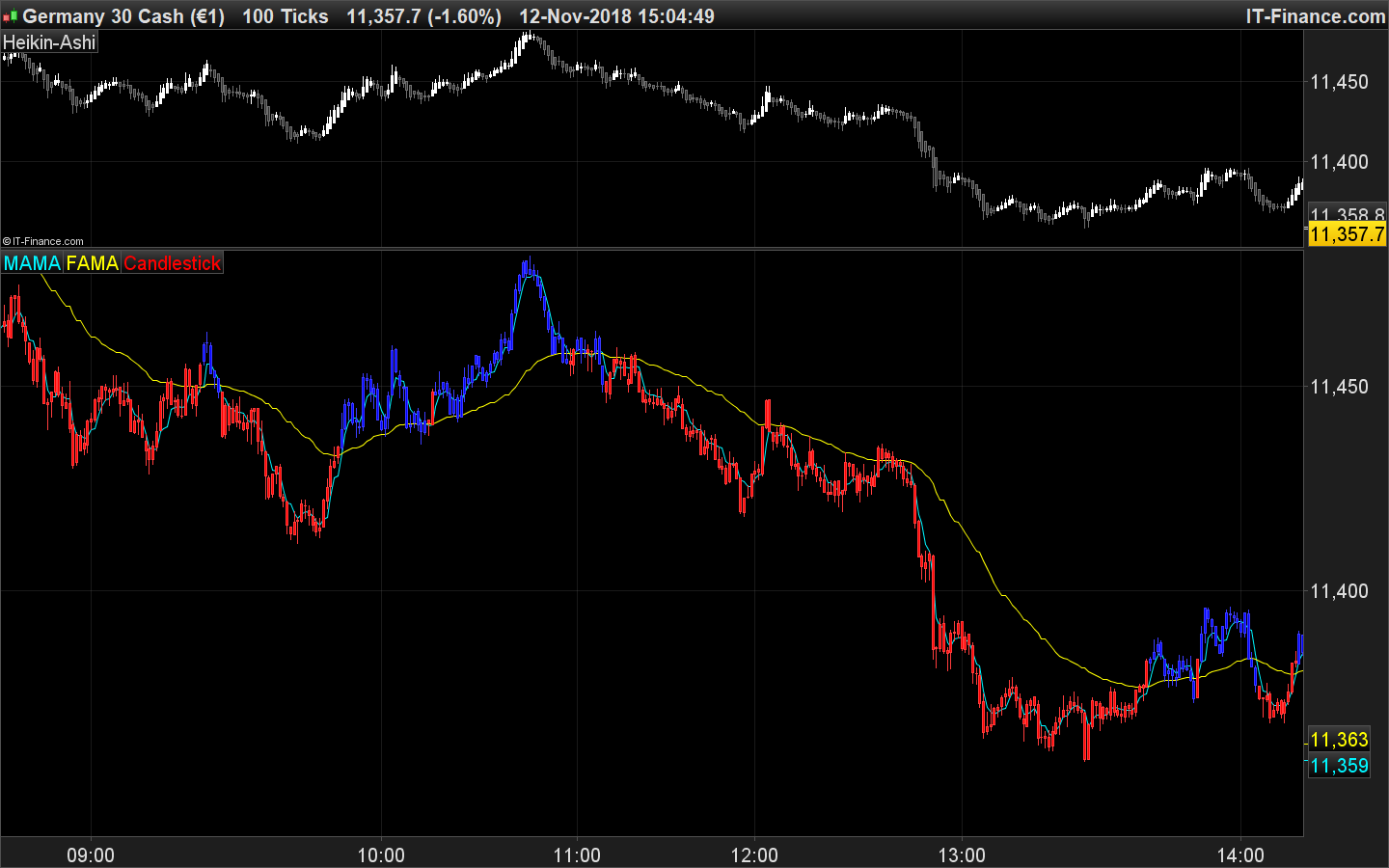Click 11,400 on the Heikin-Ashi panel price axis
Screen dimensions: 1389x868
[x=1339, y=162]
